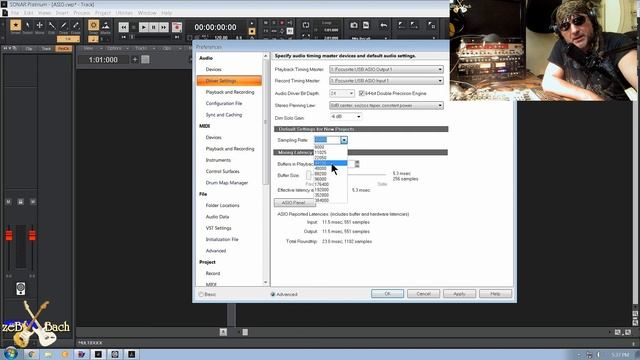Open the file explorer taskbar icon
Screen dimensions: 640x360
[x=48, y=354]
